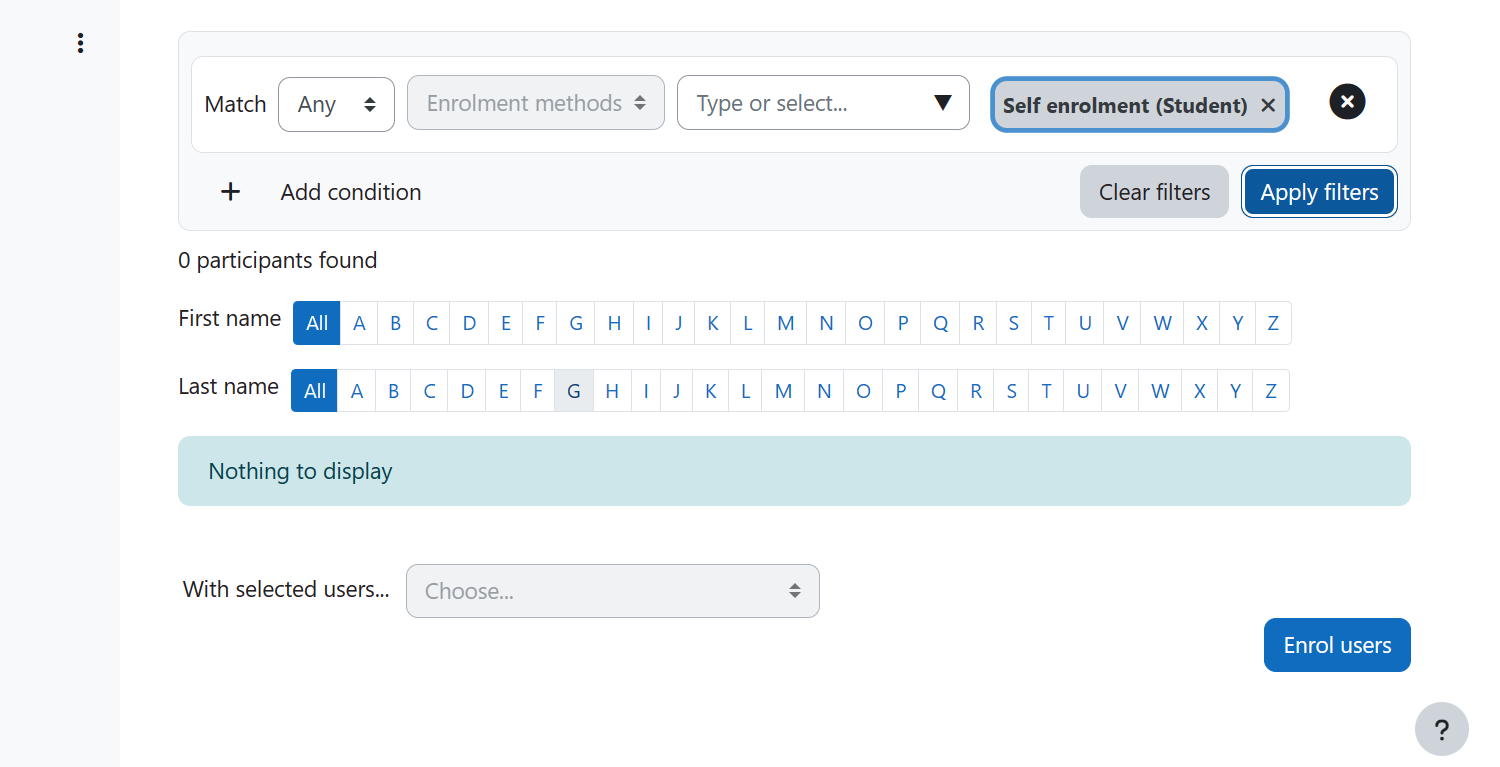The height and width of the screenshot is (767, 1500).
Task: Open the help question mark button
Action: tap(1442, 729)
